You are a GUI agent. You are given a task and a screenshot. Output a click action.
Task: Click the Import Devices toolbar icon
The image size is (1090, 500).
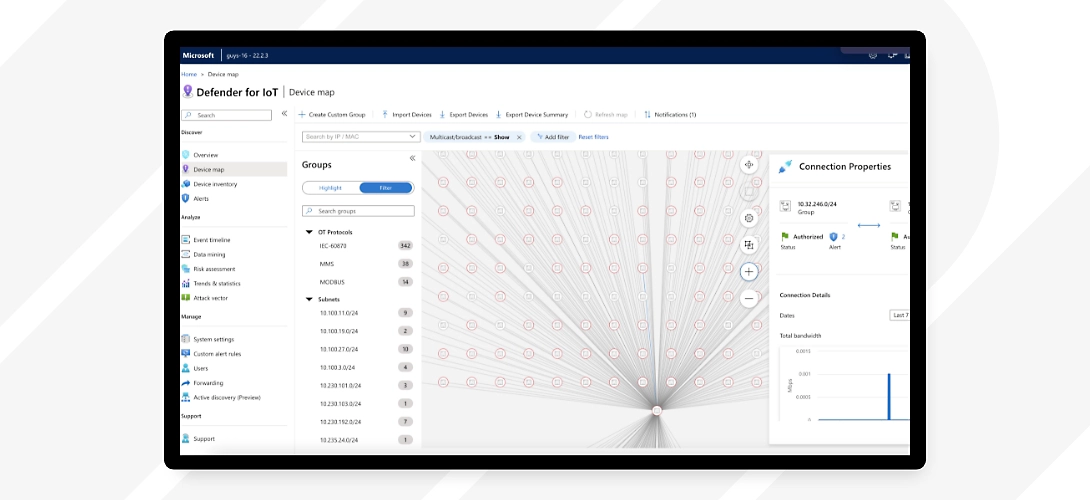pyautogui.click(x=385, y=115)
